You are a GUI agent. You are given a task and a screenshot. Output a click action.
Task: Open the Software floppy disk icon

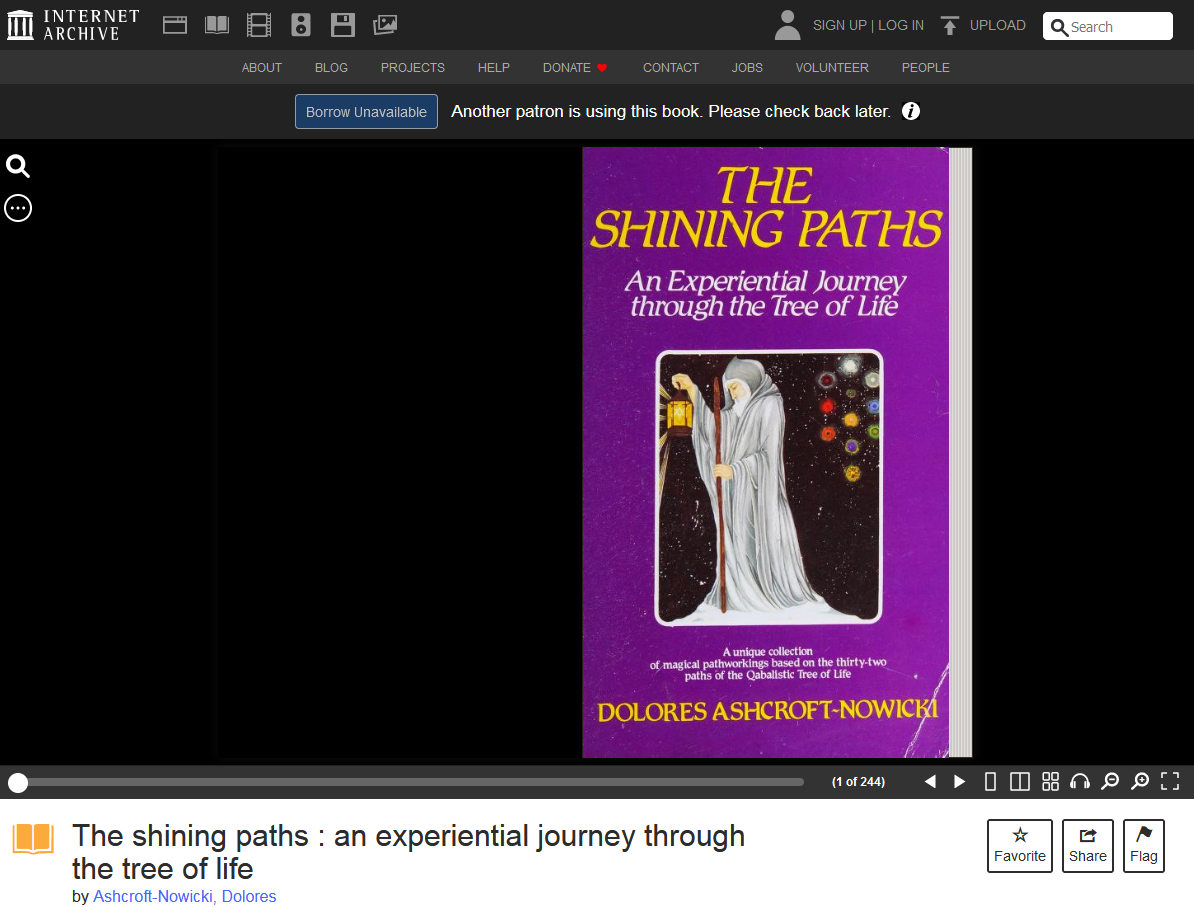click(343, 25)
